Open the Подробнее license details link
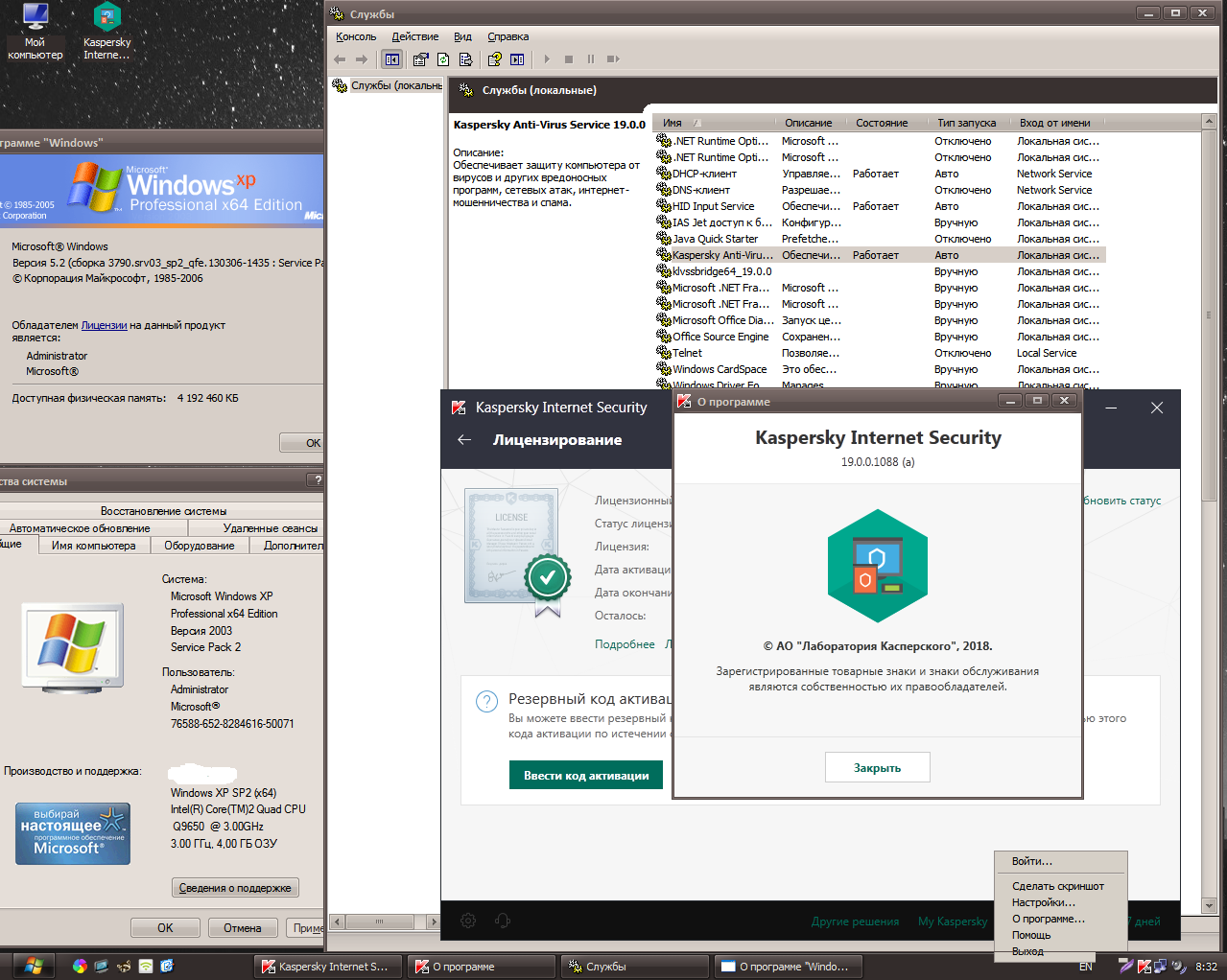 pos(625,644)
